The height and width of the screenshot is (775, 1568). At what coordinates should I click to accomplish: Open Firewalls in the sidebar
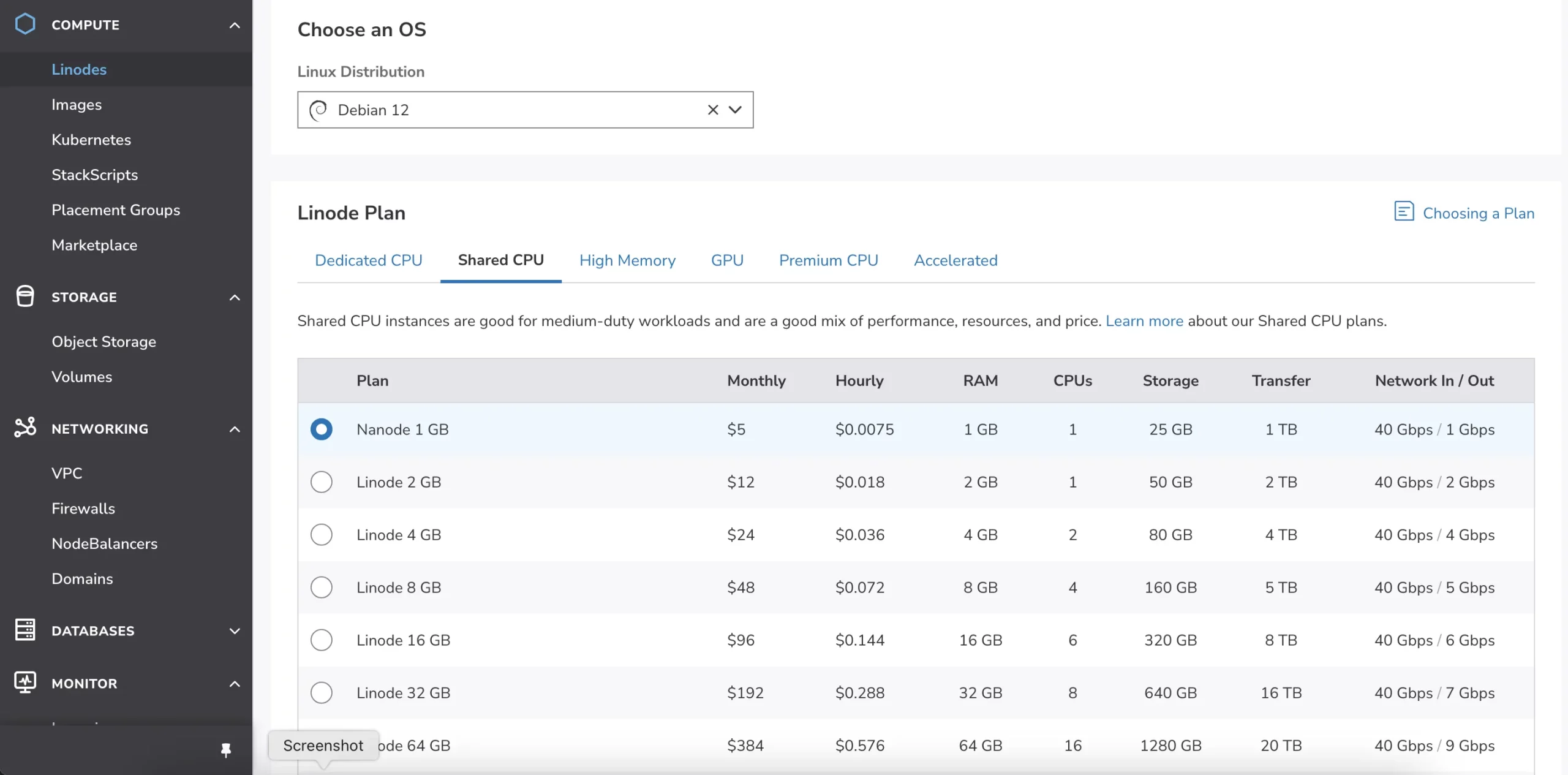click(83, 508)
